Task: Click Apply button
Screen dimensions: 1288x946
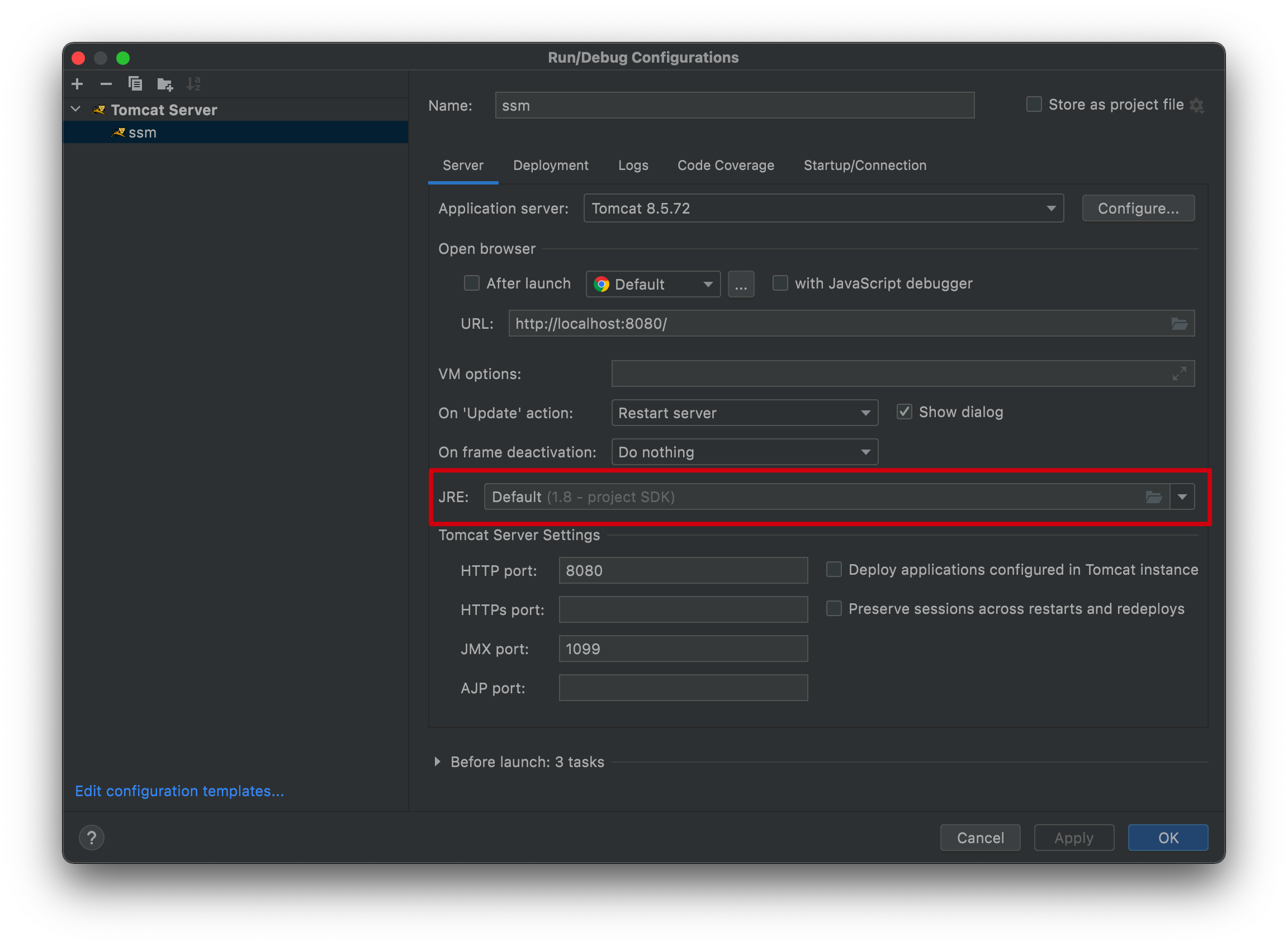Action: [x=1074, y=838]
